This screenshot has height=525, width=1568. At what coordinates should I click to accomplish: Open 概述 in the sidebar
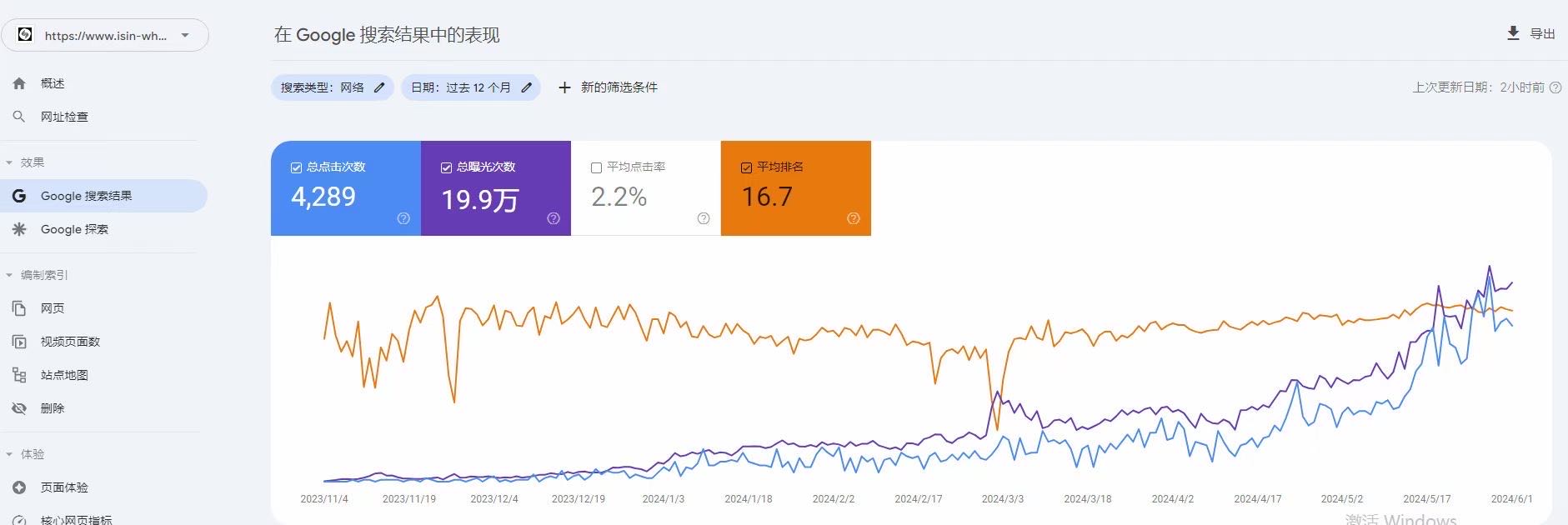(x=53, y=83)
